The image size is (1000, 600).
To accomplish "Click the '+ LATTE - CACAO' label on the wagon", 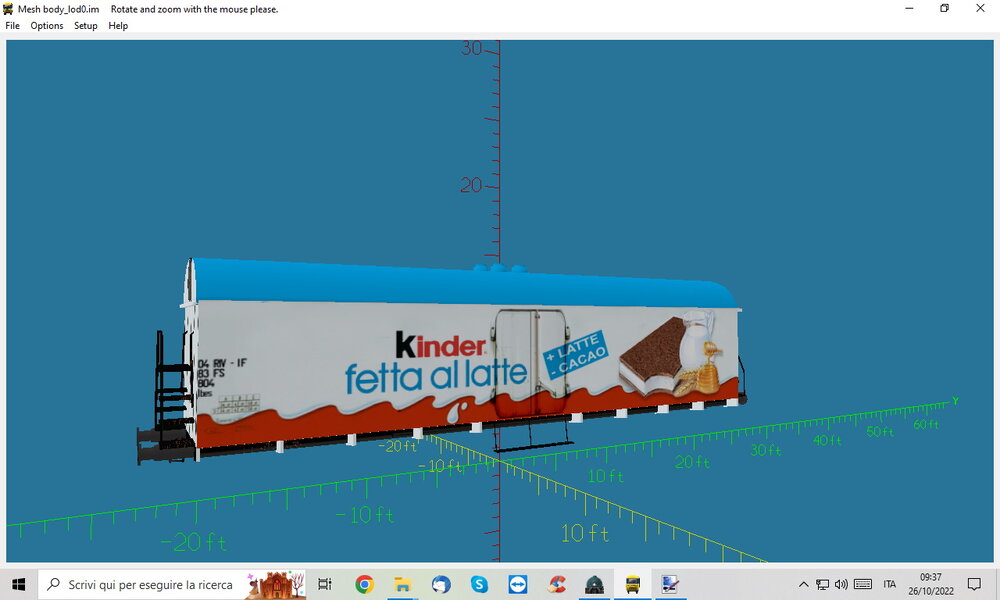I will [x=576, y=355].
